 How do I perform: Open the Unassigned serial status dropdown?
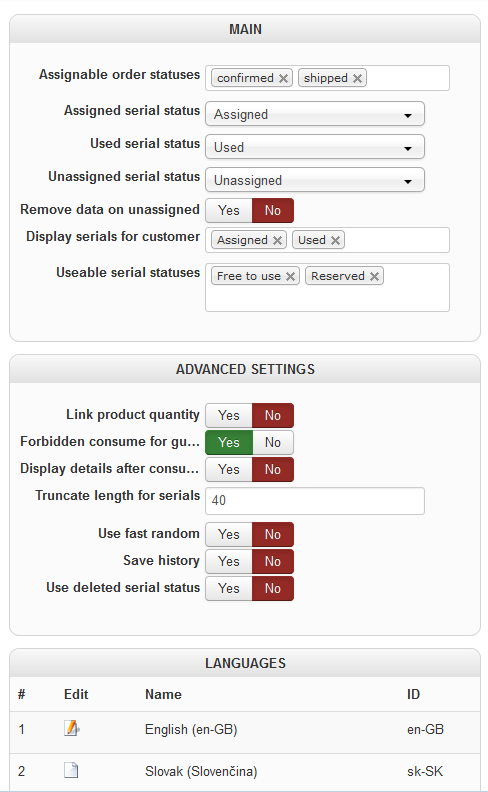[315, 180]
